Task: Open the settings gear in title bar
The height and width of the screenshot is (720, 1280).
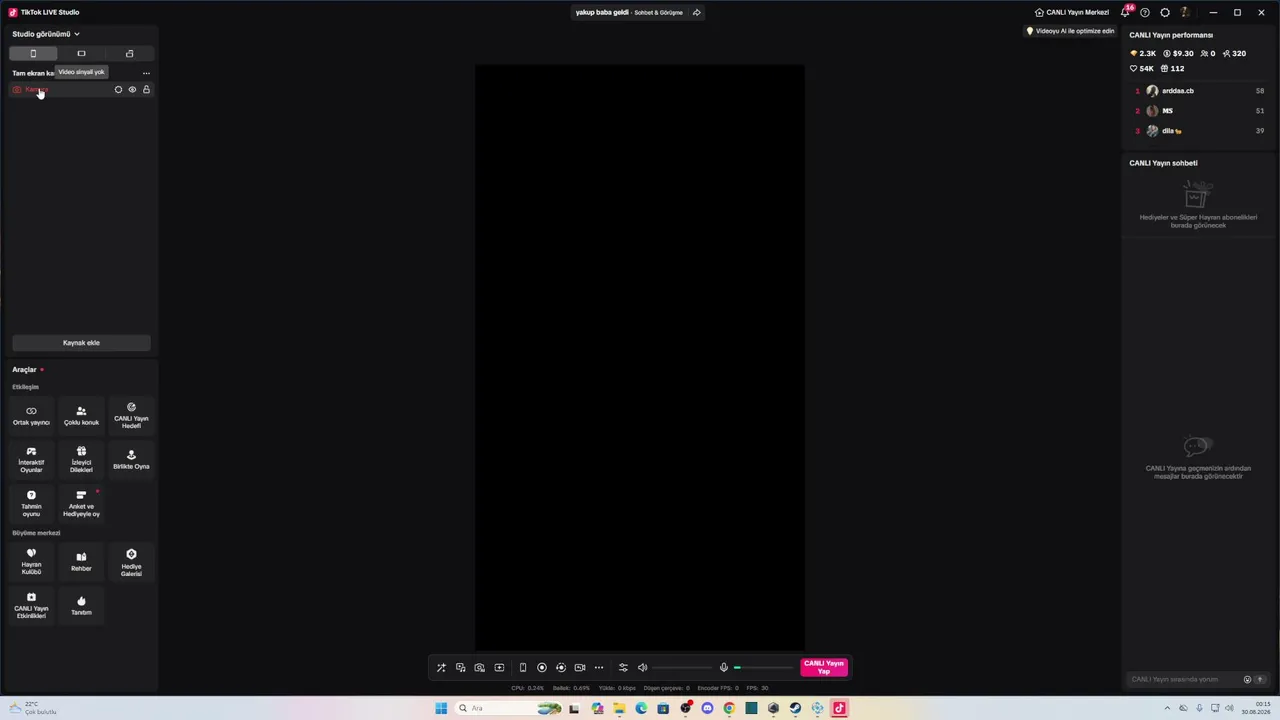Action: coord(1165,12)
